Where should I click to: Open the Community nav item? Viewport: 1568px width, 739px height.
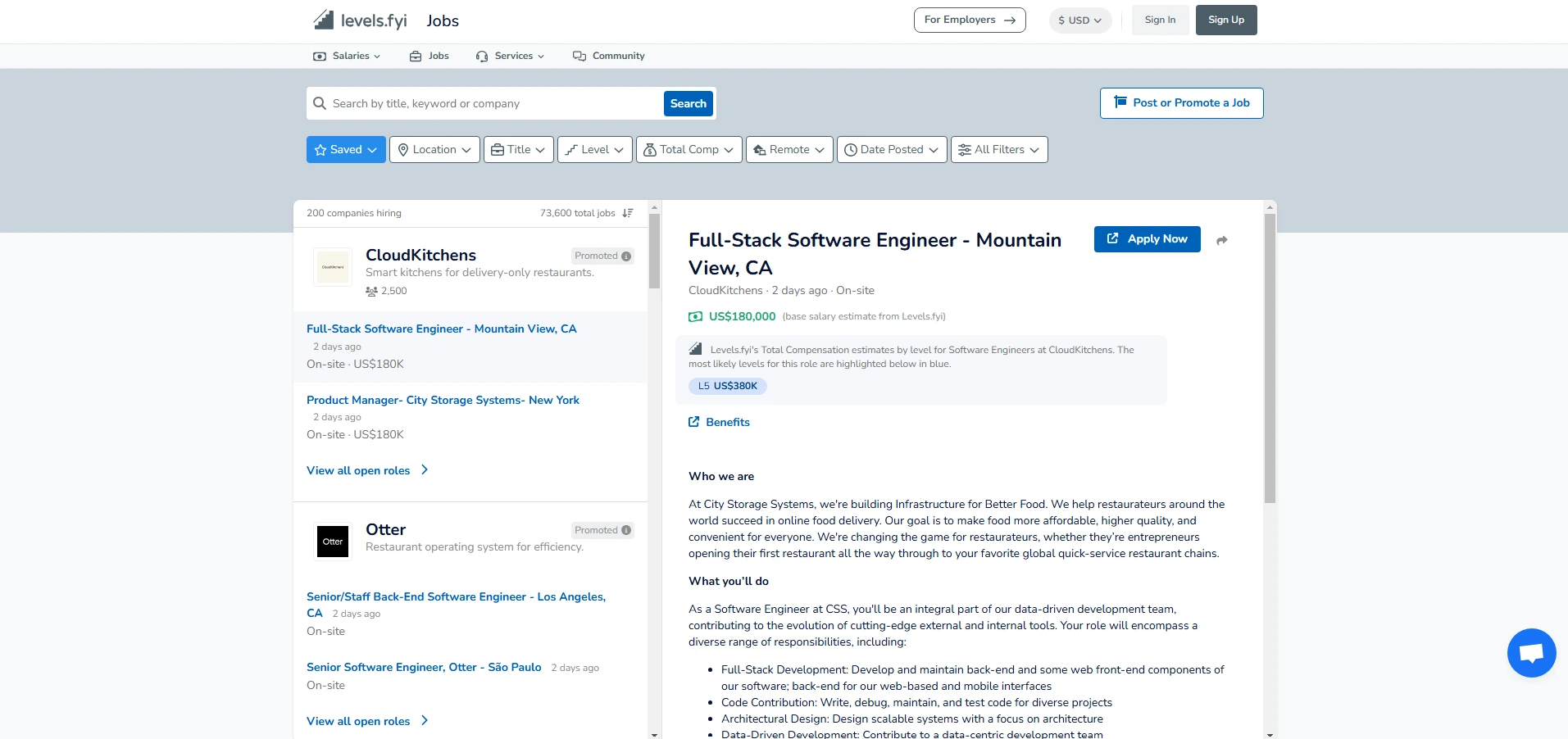(x=609, y=56)
